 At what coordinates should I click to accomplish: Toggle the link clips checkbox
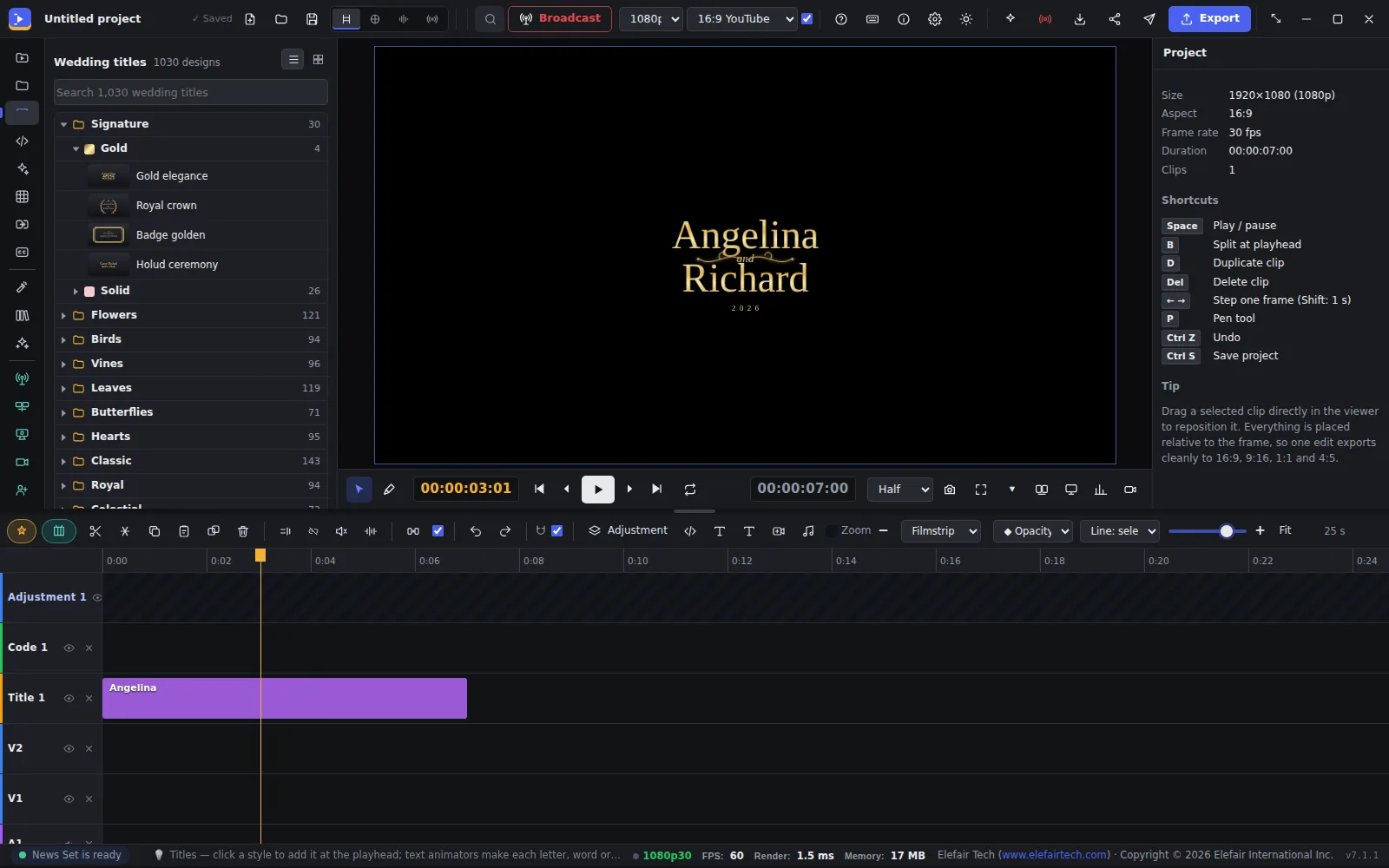pyautogui.click(x=438, y=531)
